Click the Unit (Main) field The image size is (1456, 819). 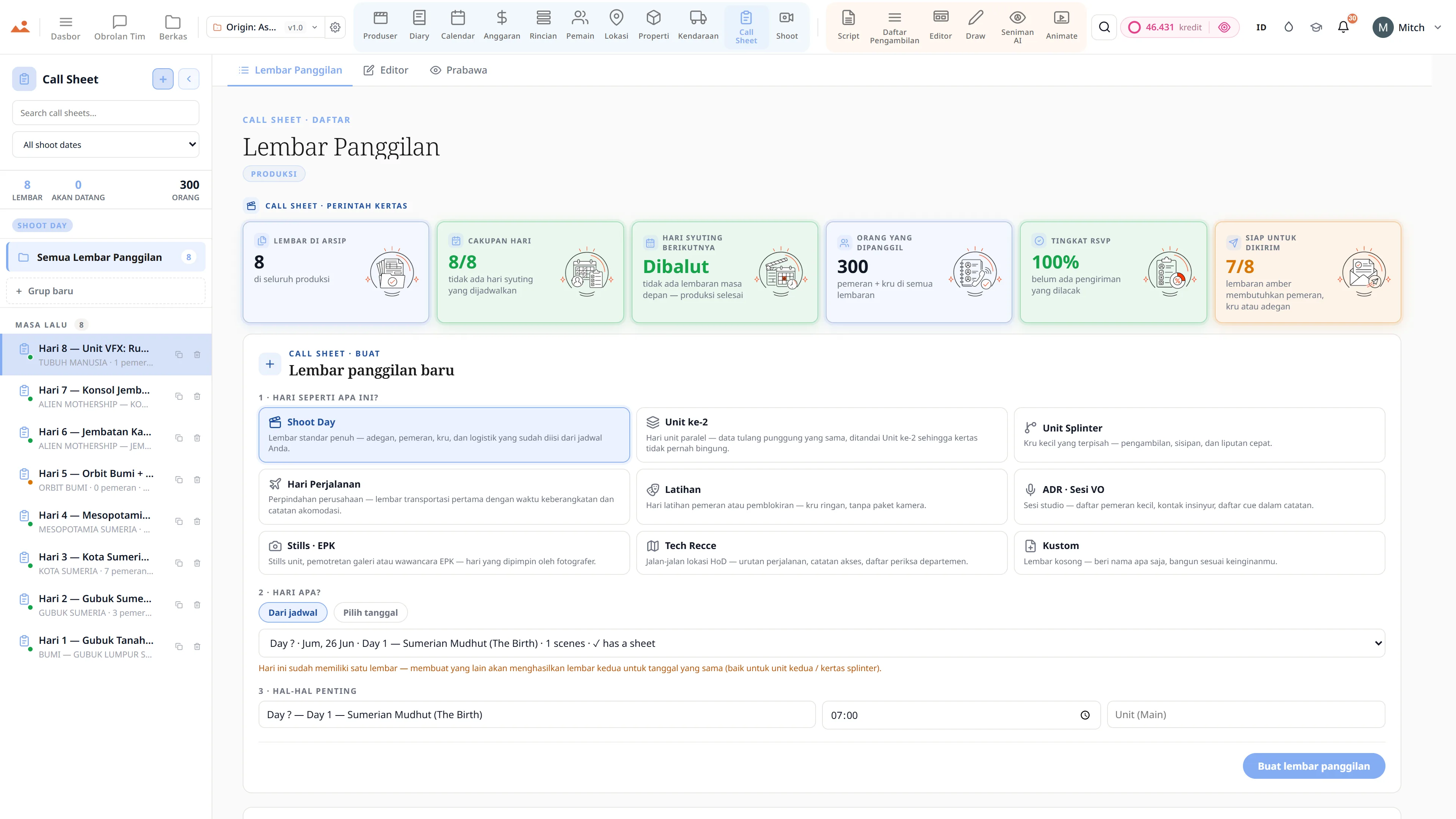coord(1246,714)
